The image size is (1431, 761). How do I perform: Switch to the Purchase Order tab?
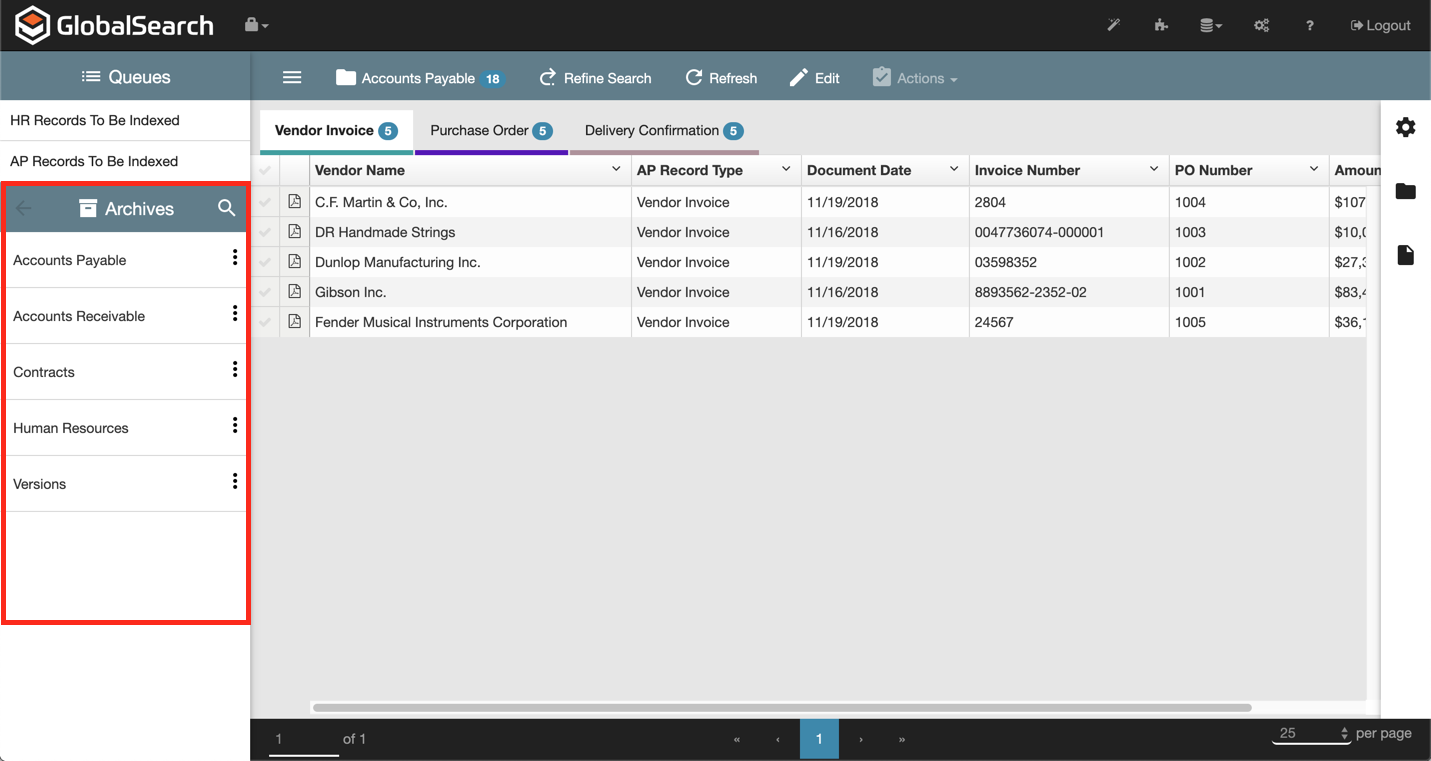[490, 131]
